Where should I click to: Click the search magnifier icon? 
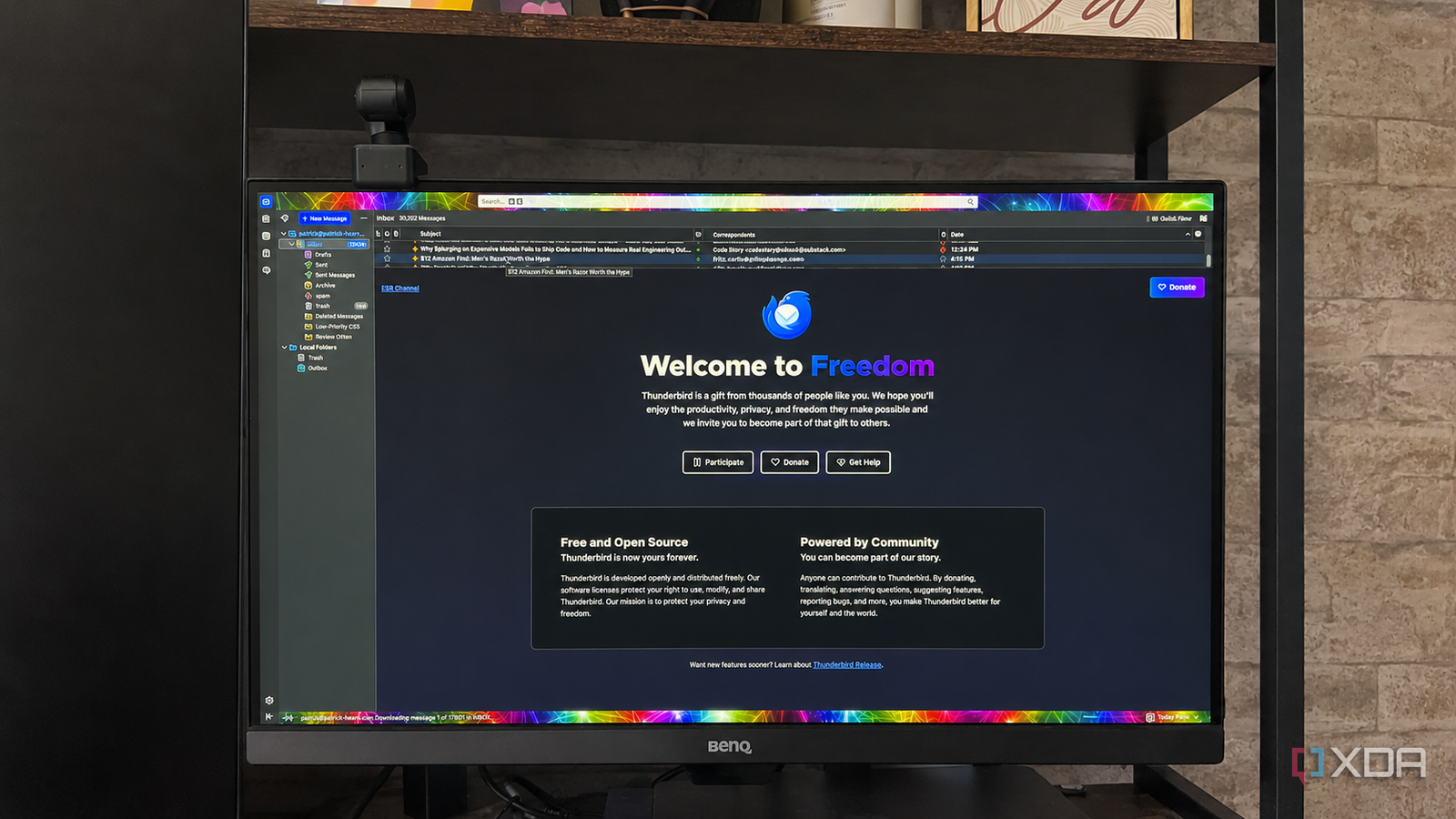click(x=970, y=201)
